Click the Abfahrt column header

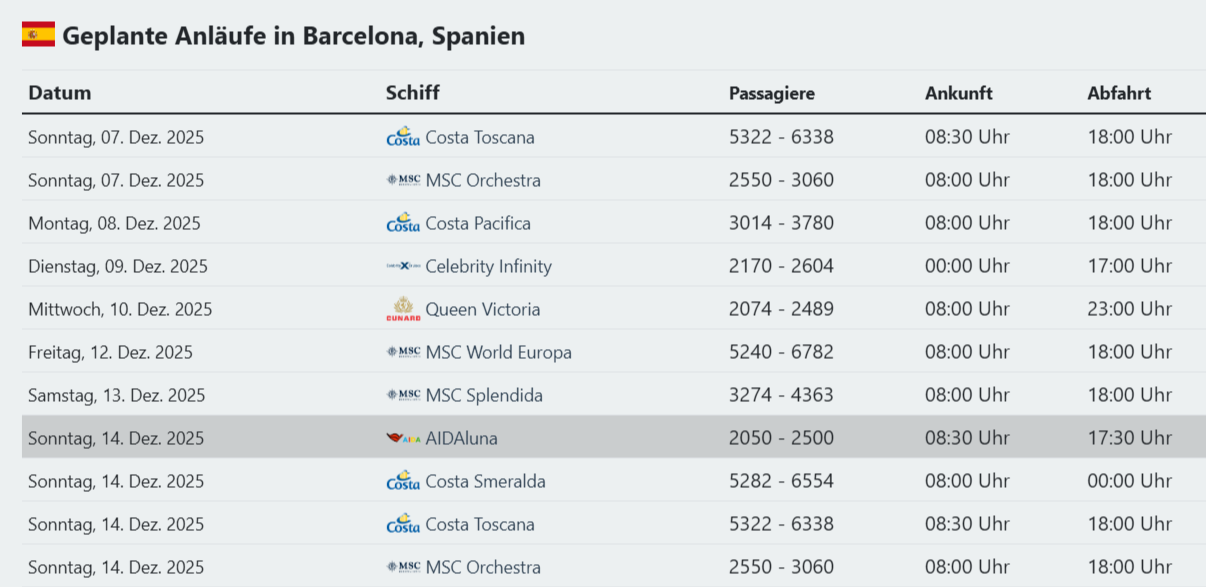point(1119,93)
